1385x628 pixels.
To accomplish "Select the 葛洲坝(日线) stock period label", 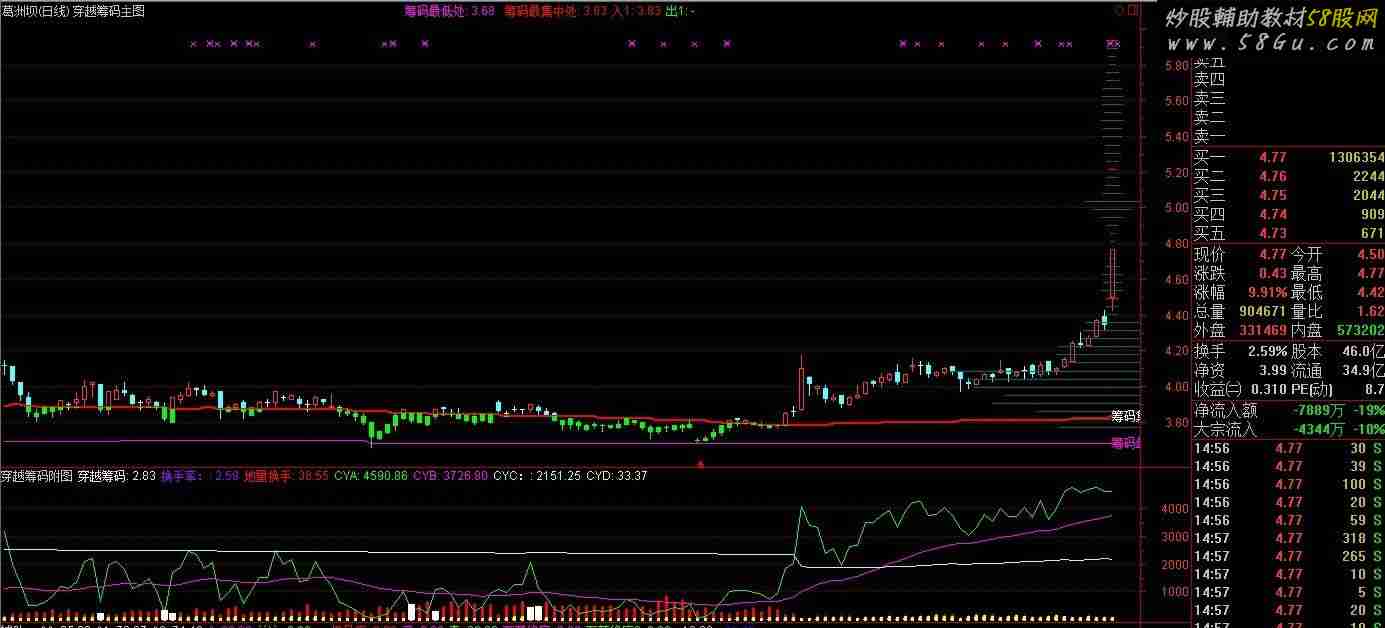I will click(34, 11).
